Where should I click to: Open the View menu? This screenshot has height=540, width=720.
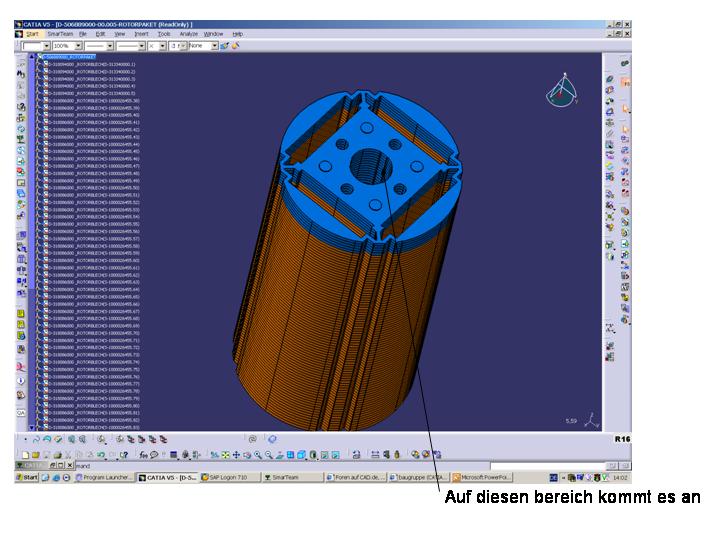[x=119, y=34]
